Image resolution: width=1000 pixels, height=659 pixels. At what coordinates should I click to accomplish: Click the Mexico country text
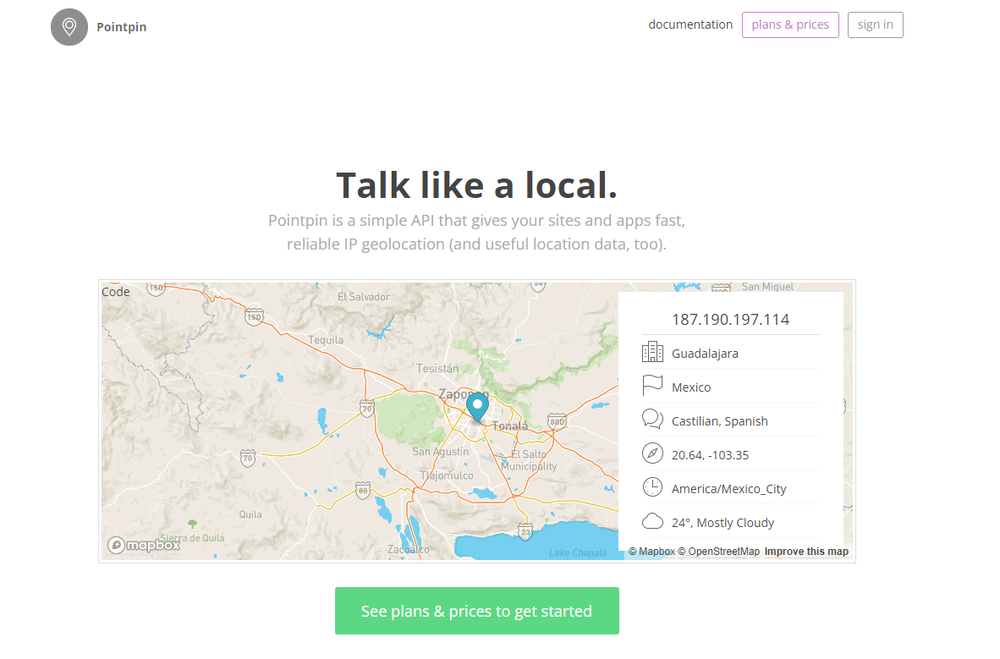pyautogui.click(x=691, y=387)
